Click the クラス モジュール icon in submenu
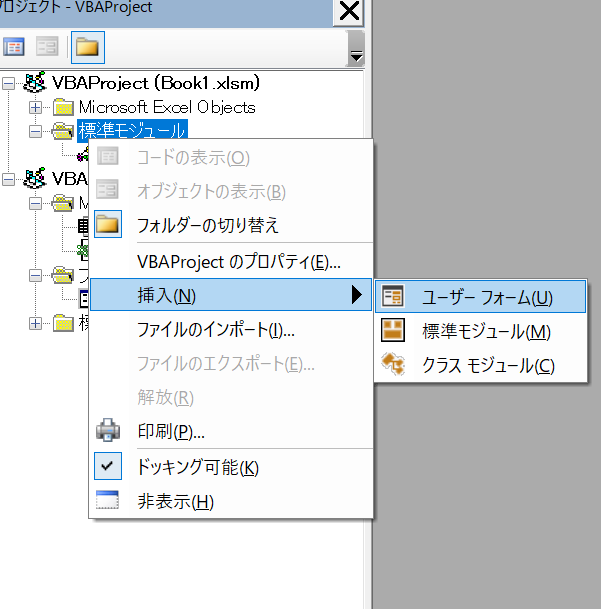 coord(393,365)
